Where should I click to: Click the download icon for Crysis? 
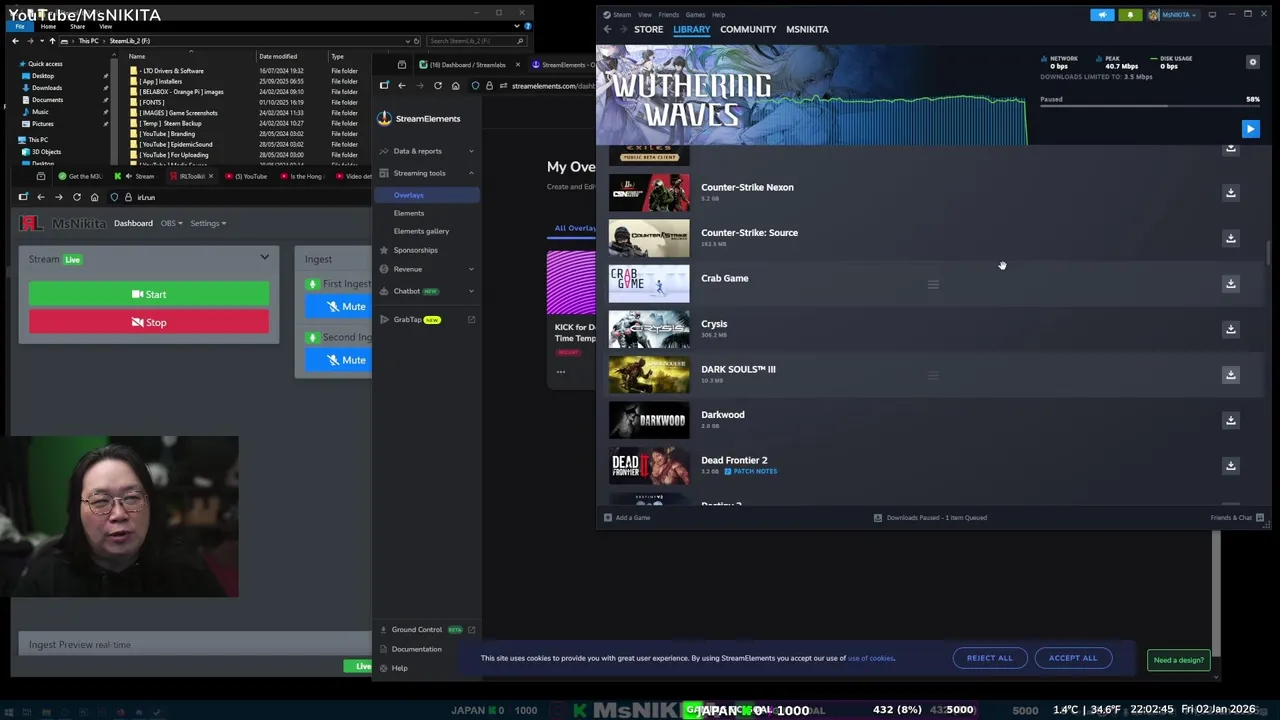pyautogui.click(x=1231, y=329)
